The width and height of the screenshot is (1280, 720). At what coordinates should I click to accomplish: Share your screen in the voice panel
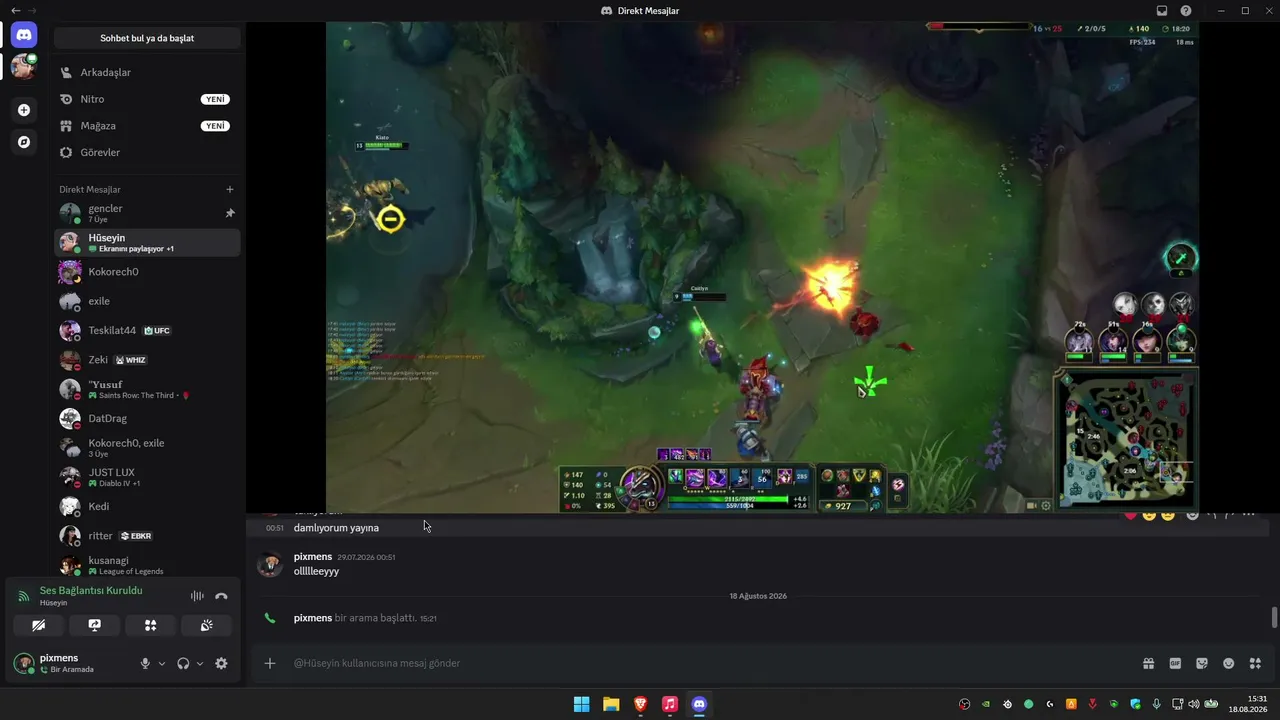pyautogui.click(x=95, y=625)
